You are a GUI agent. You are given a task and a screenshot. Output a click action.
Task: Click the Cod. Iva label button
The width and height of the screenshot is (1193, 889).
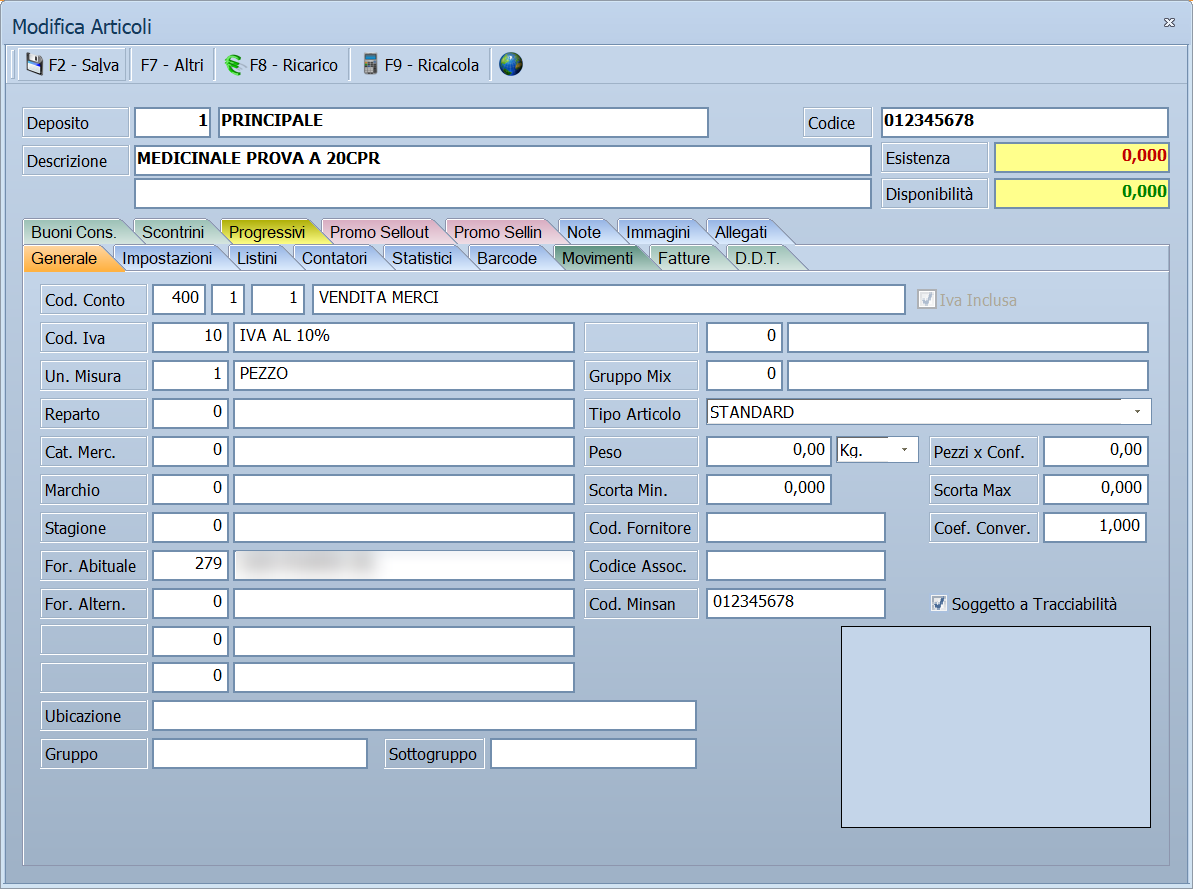94,338
